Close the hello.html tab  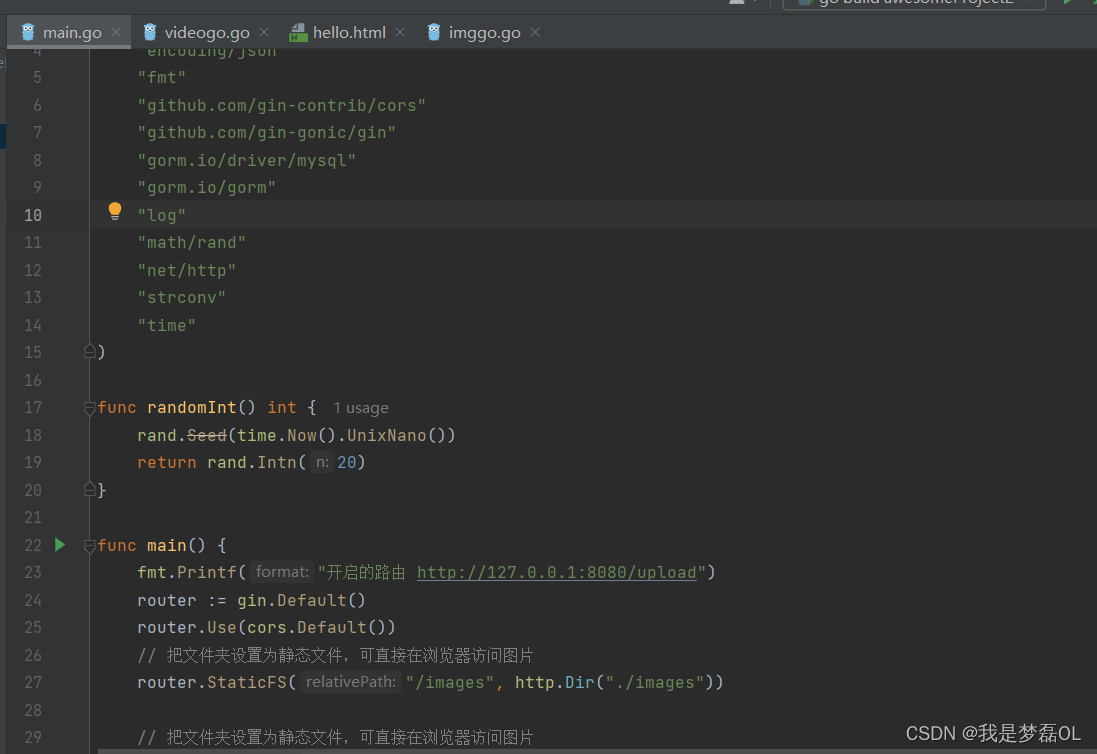(399, 32)
